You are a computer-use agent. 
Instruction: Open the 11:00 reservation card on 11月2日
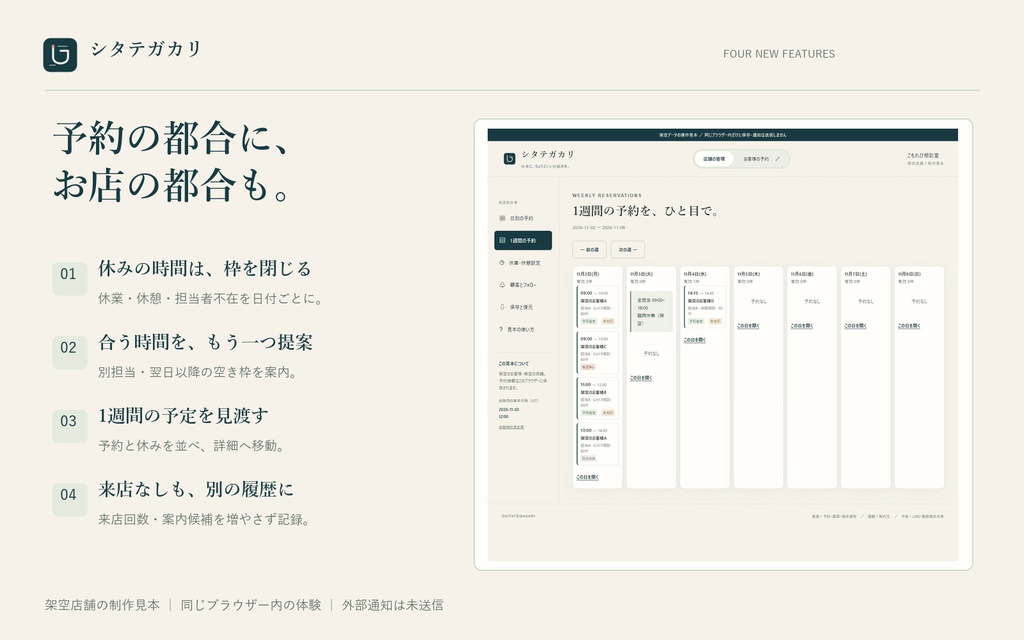(598, 398)
